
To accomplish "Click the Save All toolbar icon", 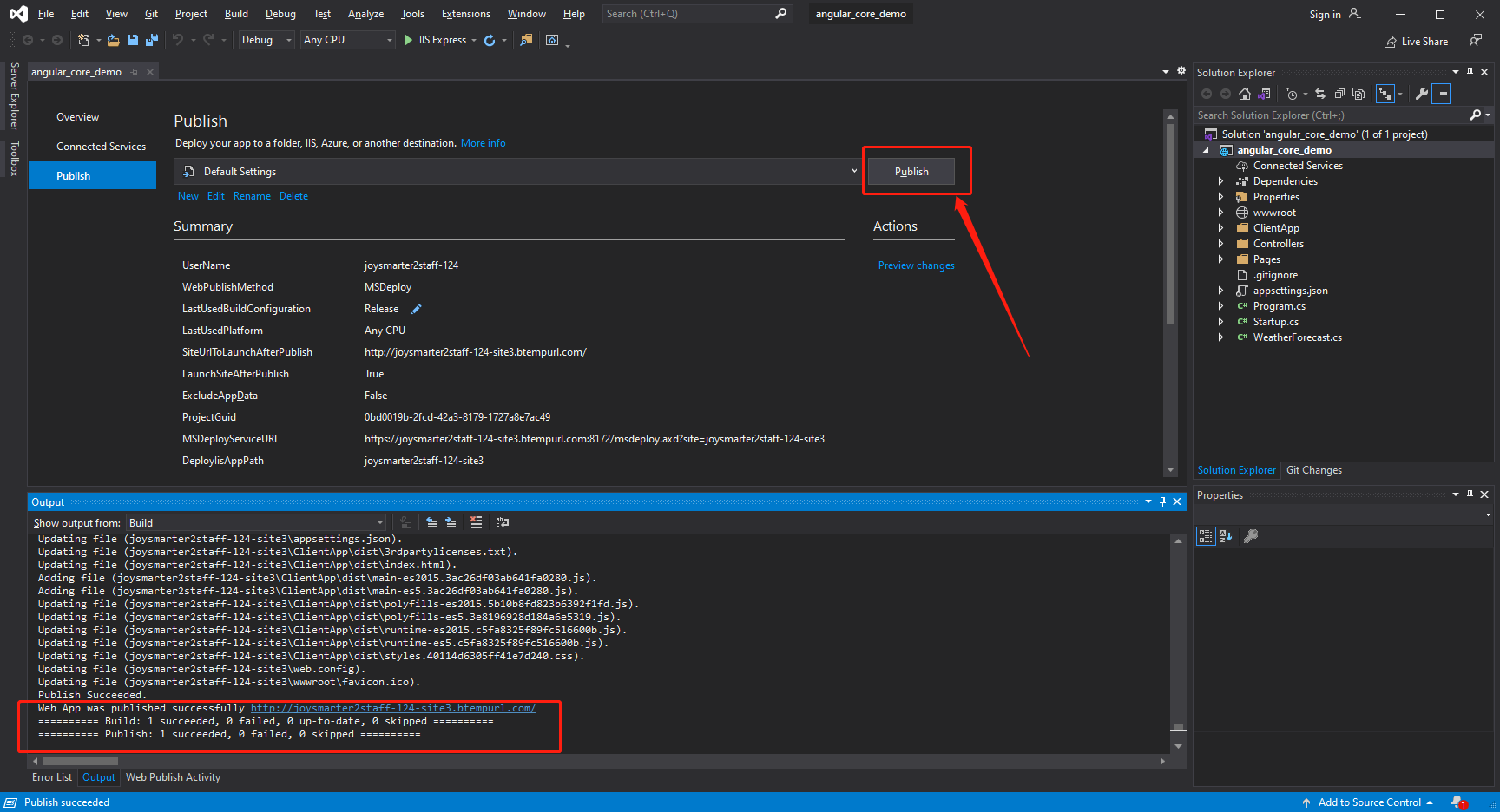I will click(152, 40).
